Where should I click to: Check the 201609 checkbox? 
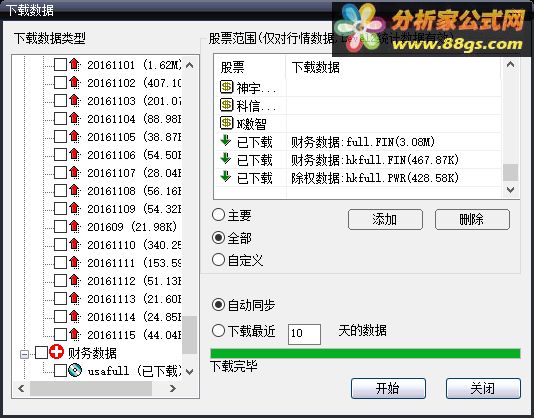click(60, 227)
